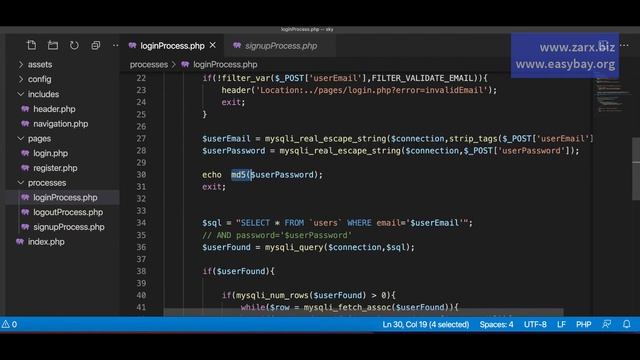Open signupProcess.php in file tree
This screenshot has height=360, width=640.
tap(69, 227)
